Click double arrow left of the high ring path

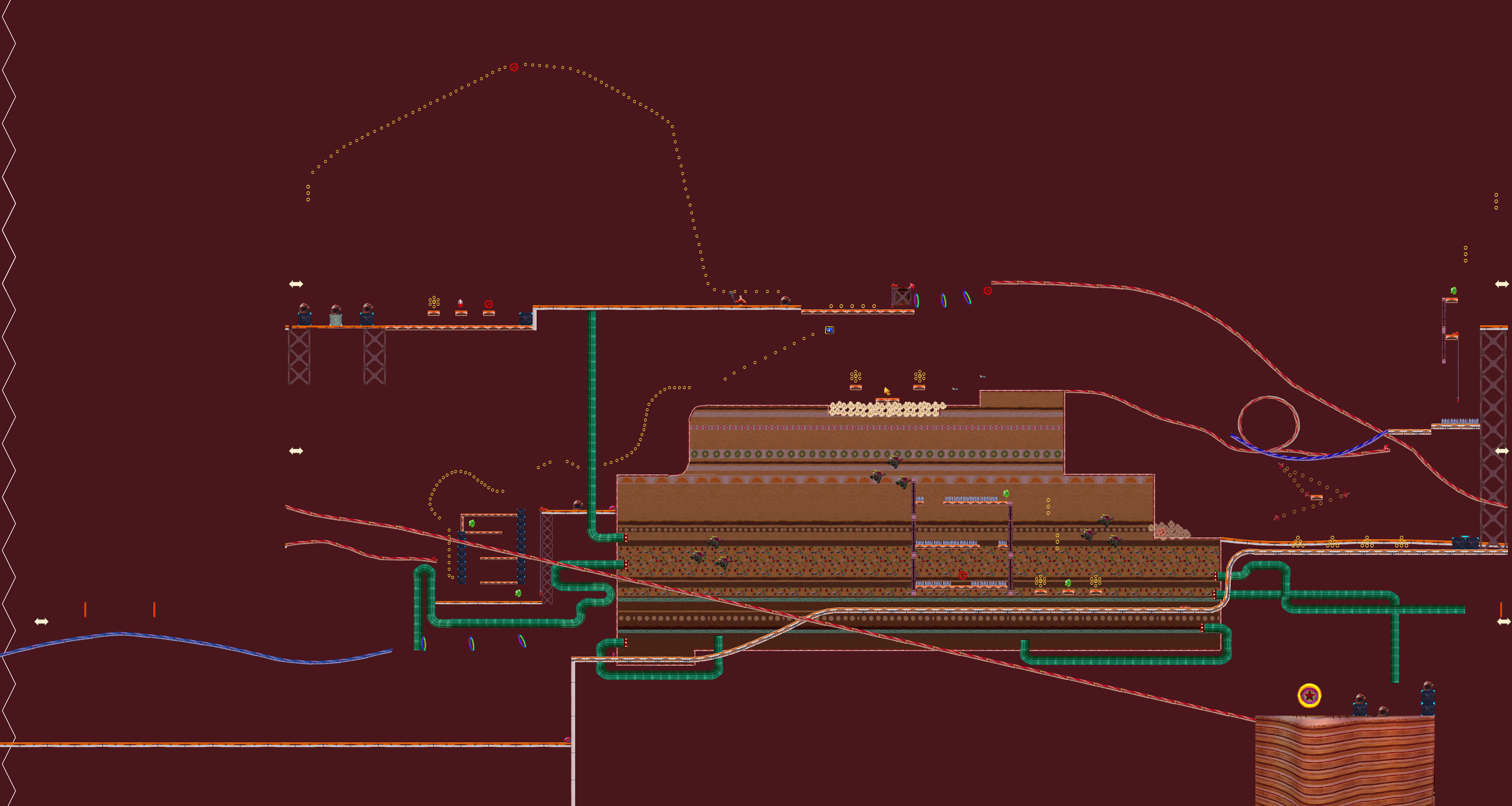296,451
